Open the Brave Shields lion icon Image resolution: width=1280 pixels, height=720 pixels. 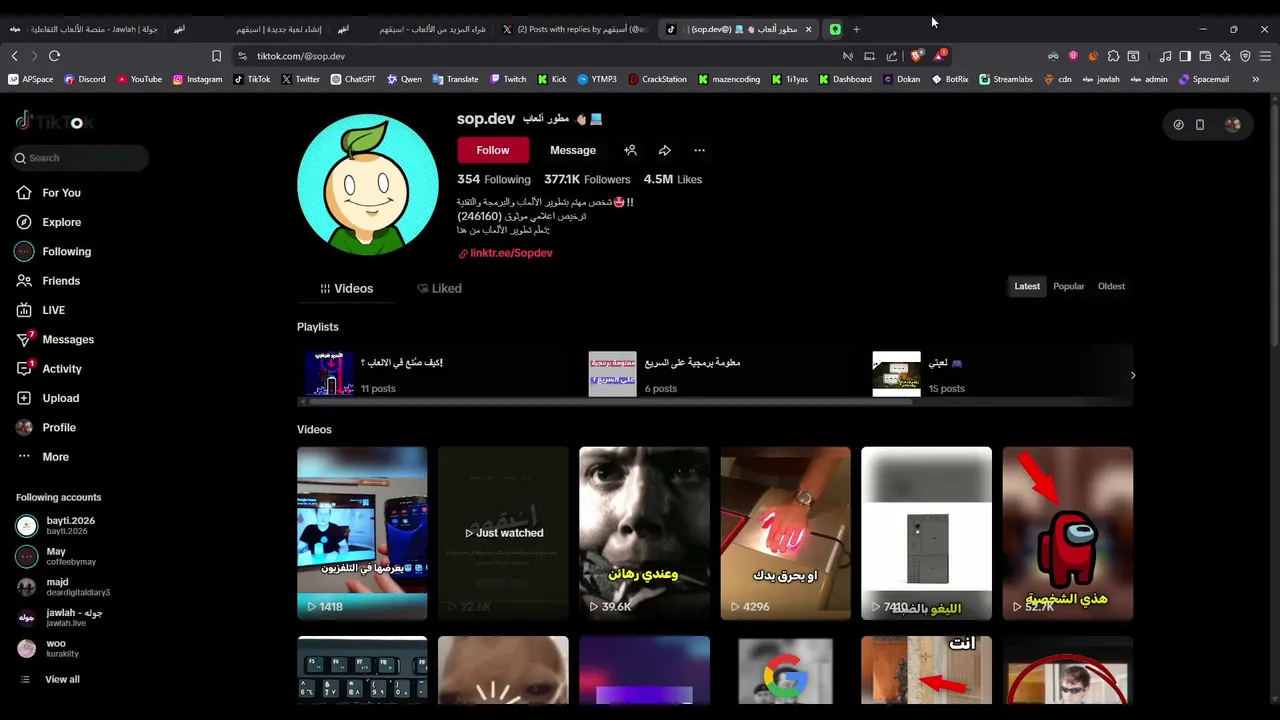tap(916, 56)
